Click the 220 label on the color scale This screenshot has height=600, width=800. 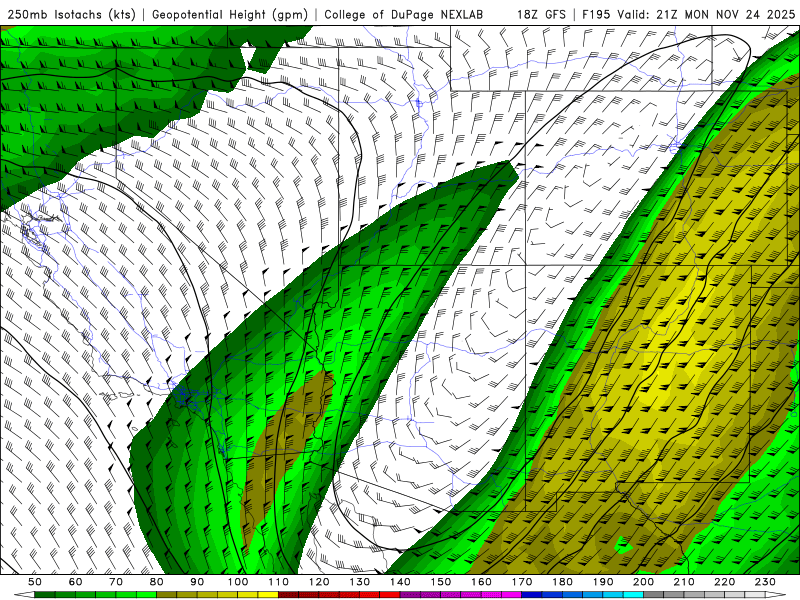(724, 582)
